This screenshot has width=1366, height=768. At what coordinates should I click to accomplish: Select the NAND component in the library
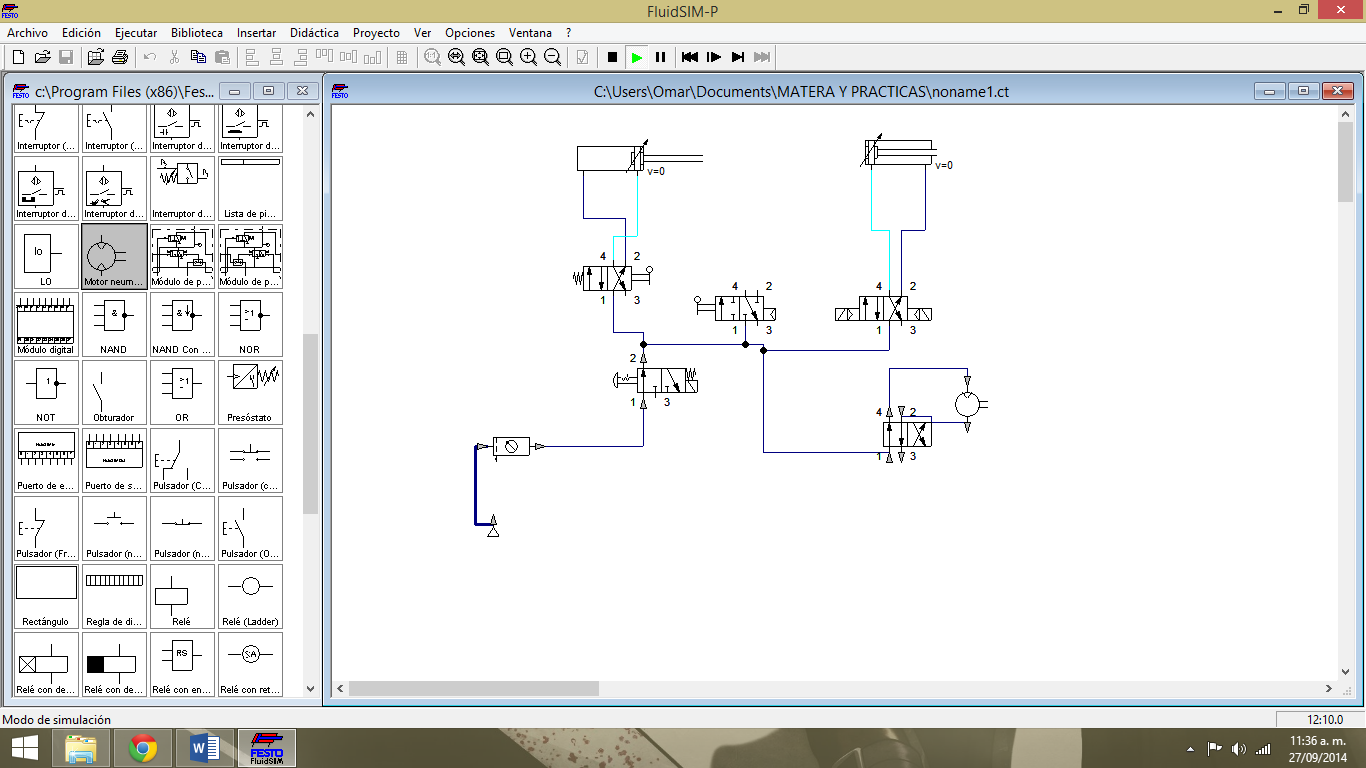pyautogui.click(x=113, y=324)
